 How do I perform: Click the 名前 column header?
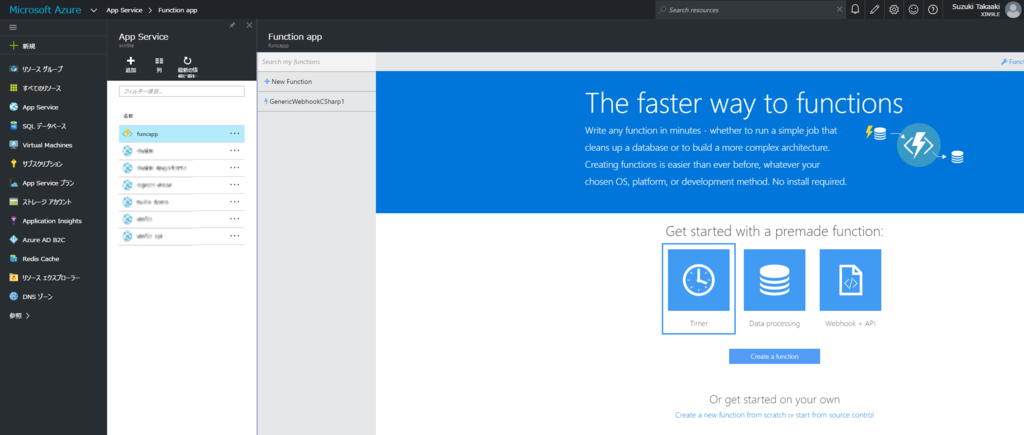(127, 116)
